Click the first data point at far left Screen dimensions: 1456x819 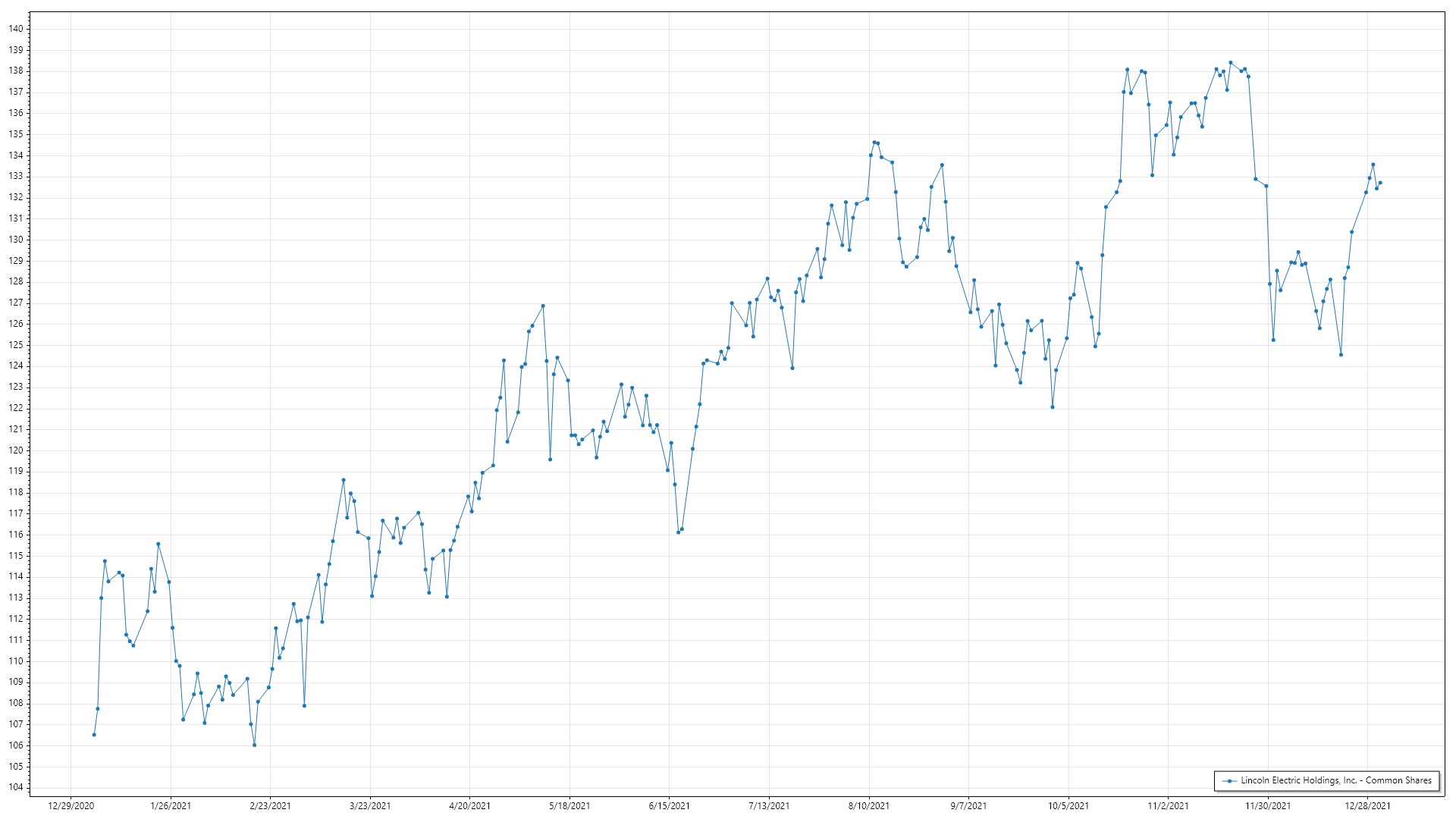(x=94, y=735)
